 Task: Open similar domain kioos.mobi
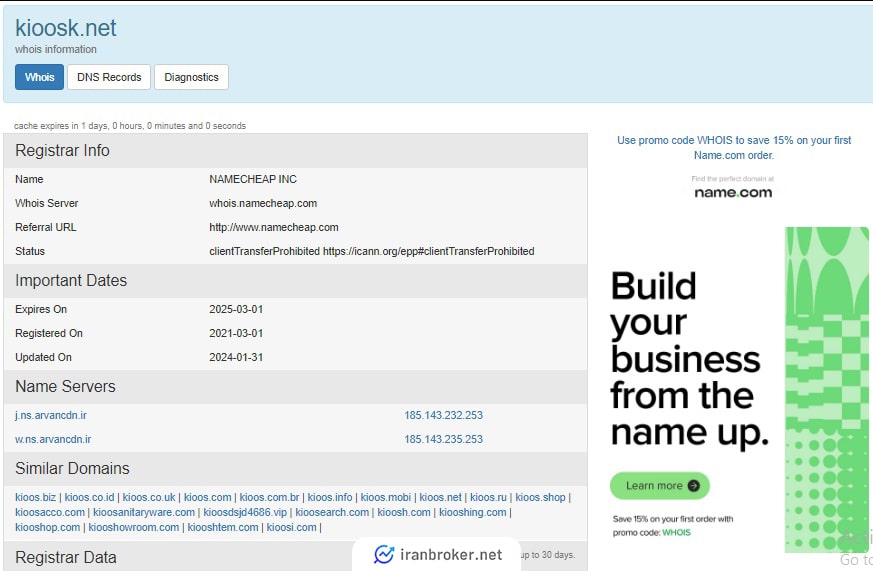click(385, 497)
